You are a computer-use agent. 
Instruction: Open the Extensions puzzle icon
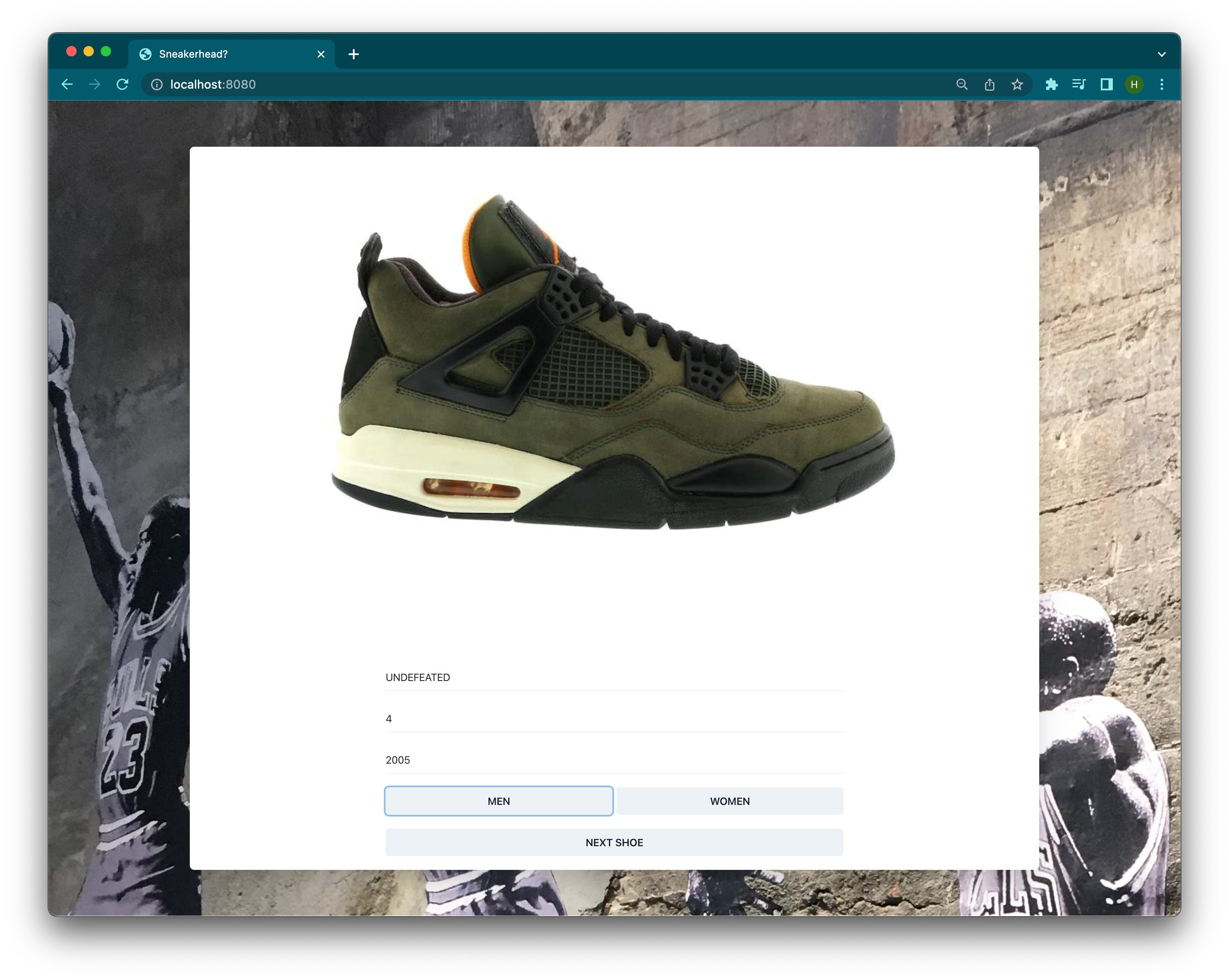click(1052, 84)
